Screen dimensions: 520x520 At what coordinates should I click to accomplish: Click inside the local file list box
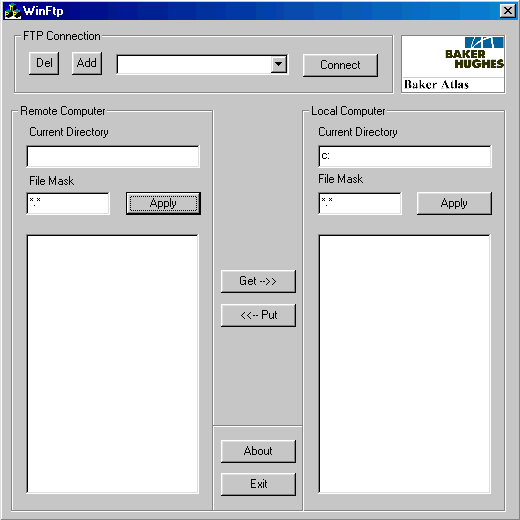405,364
